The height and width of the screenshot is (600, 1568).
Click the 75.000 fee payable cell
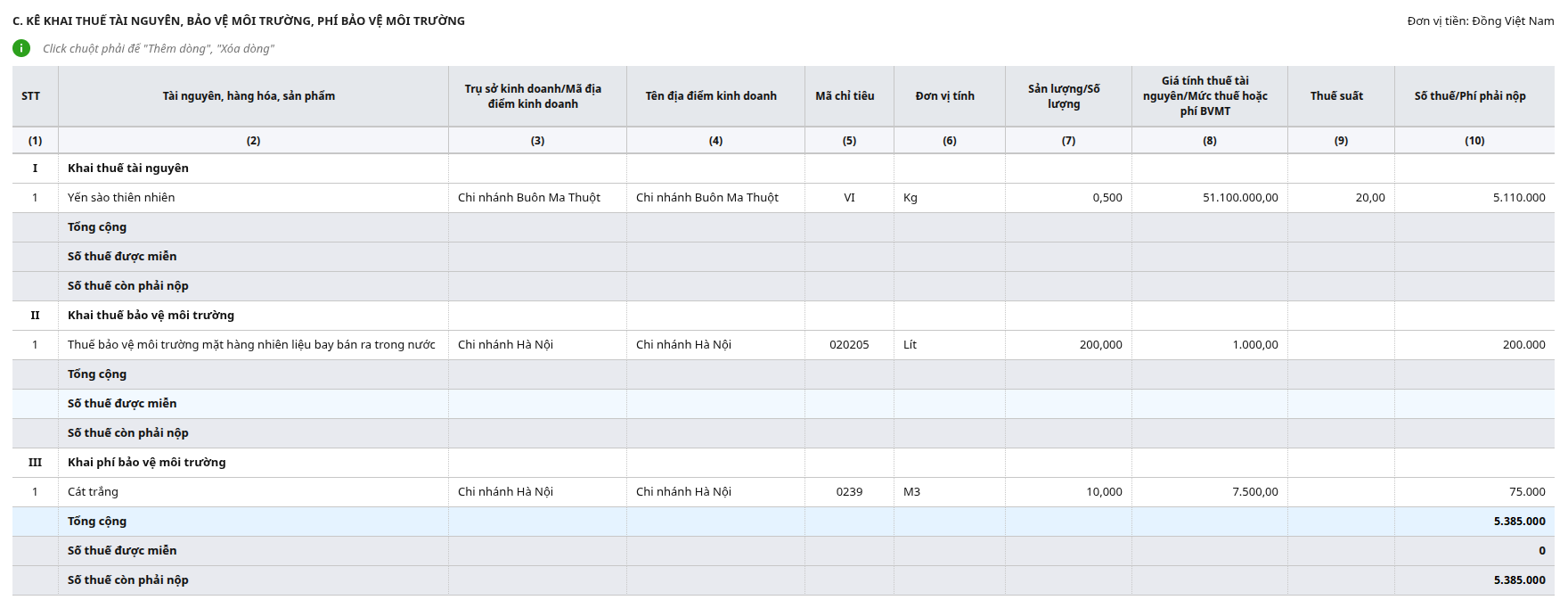tap(1474, 492)
